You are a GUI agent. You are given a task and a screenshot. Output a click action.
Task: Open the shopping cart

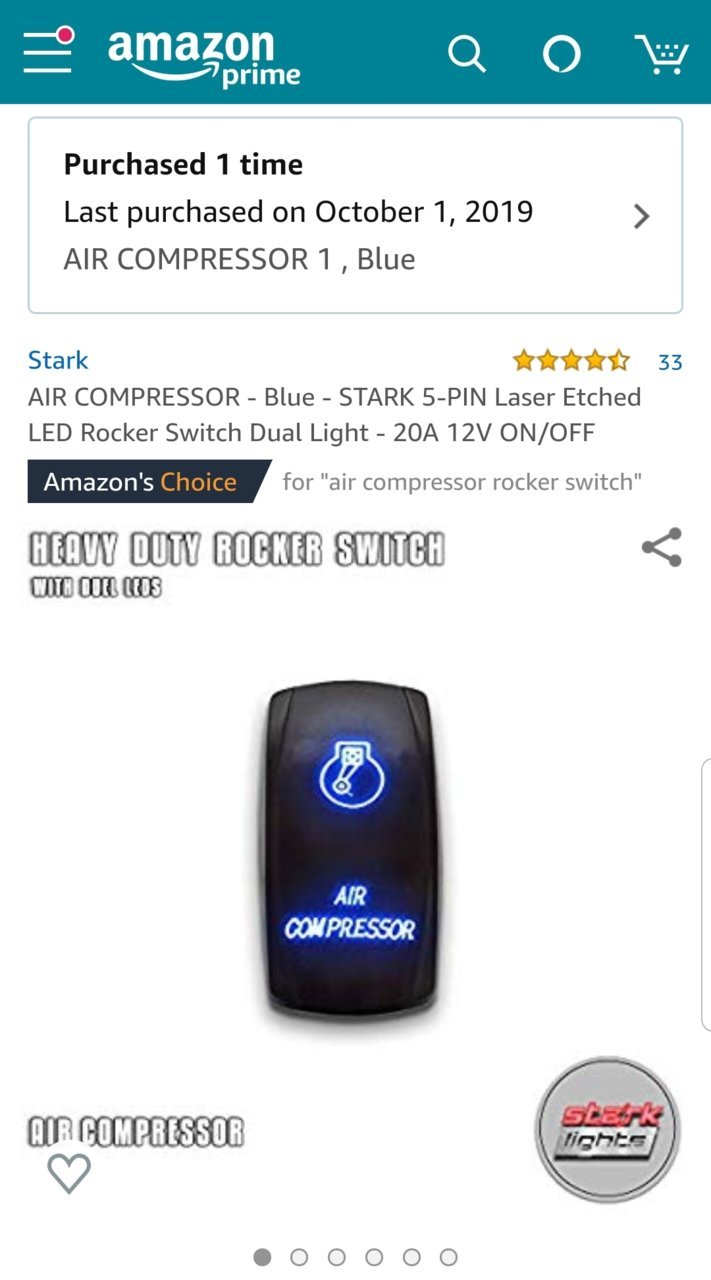(661, 54)
